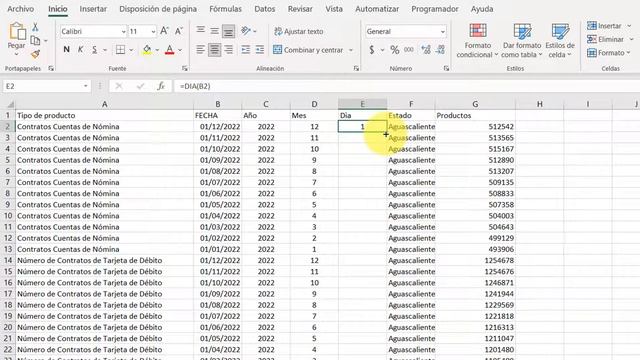Image resolution: width=640 pixels, height=360 pixels.
Task: Switch to Disposición de página tab
Action: click(x=158, y=9)
